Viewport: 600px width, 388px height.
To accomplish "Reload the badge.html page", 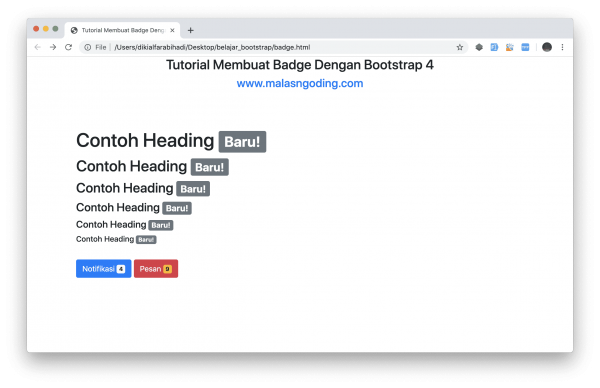I will tap(68, 47).
